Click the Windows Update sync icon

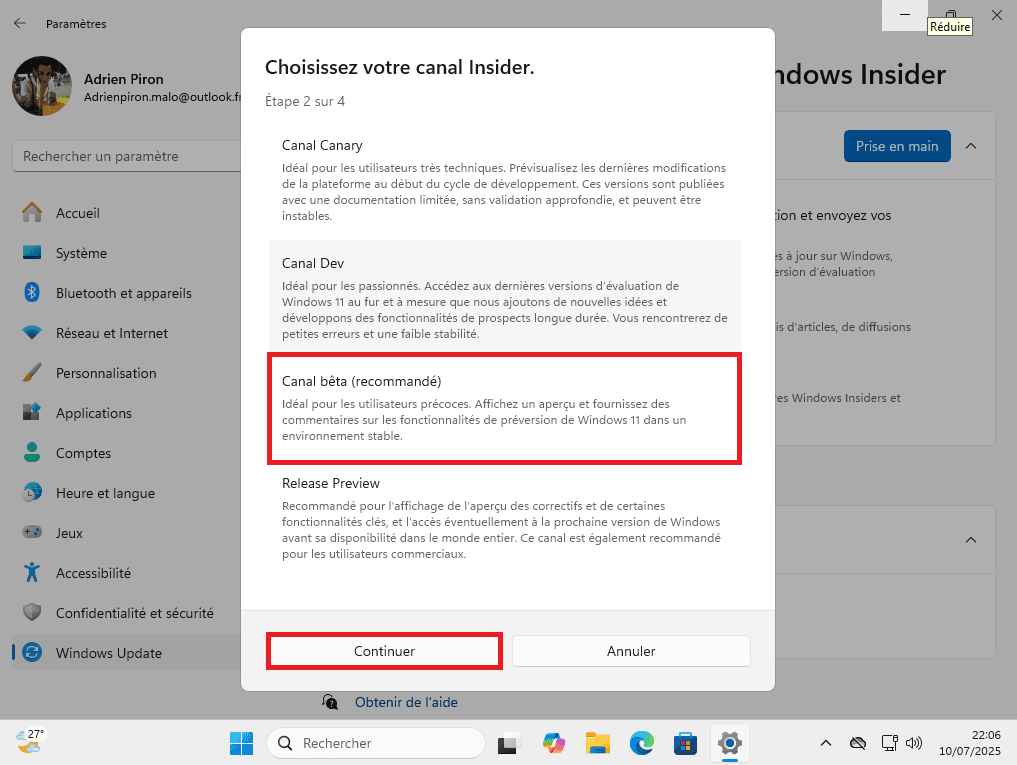(x=32, y=652)
